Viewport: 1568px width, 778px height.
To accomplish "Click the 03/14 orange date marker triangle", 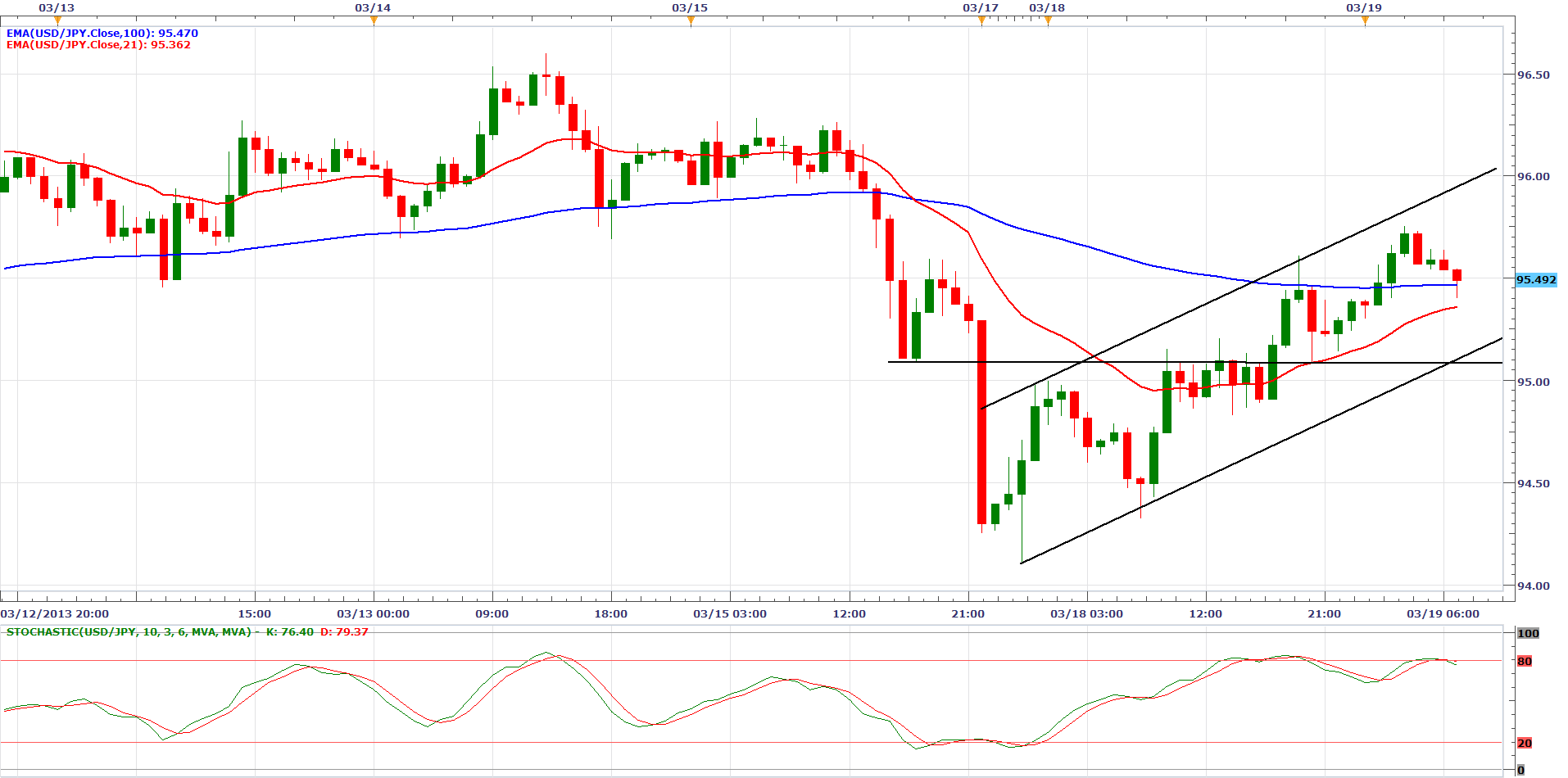I will coord(374,20).
